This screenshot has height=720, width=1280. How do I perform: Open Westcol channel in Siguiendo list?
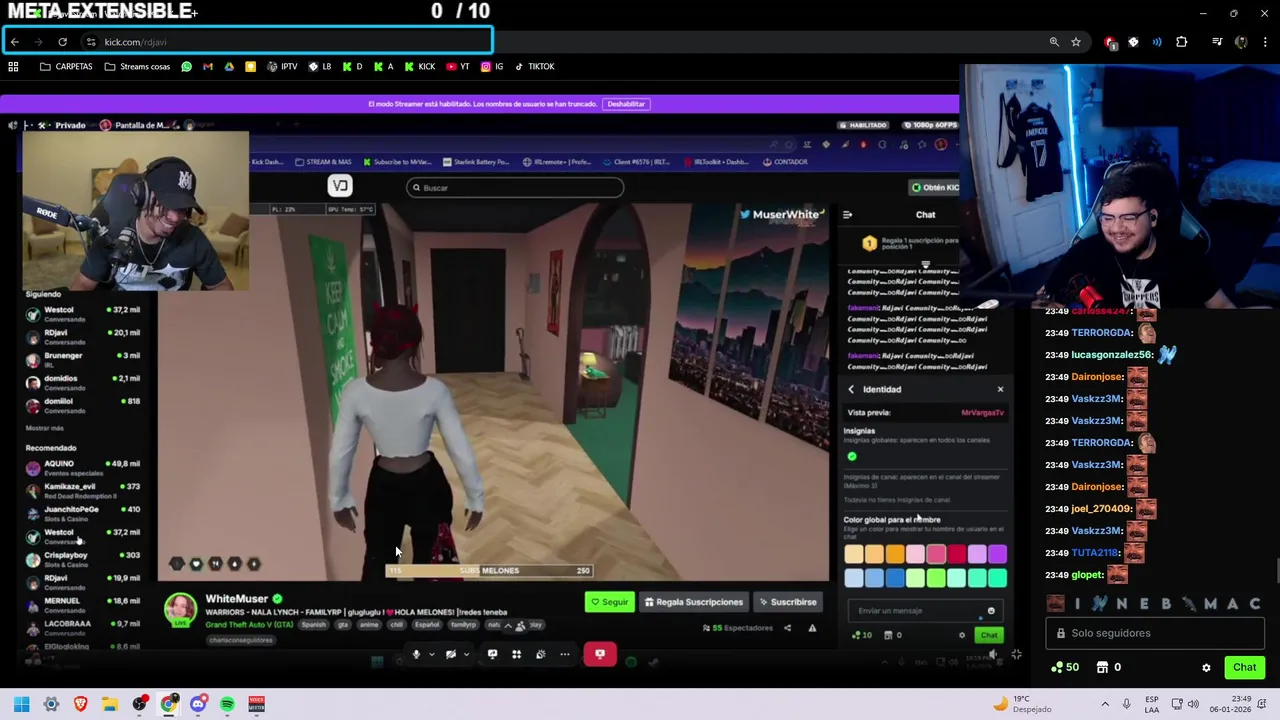(x=84, y=313)
